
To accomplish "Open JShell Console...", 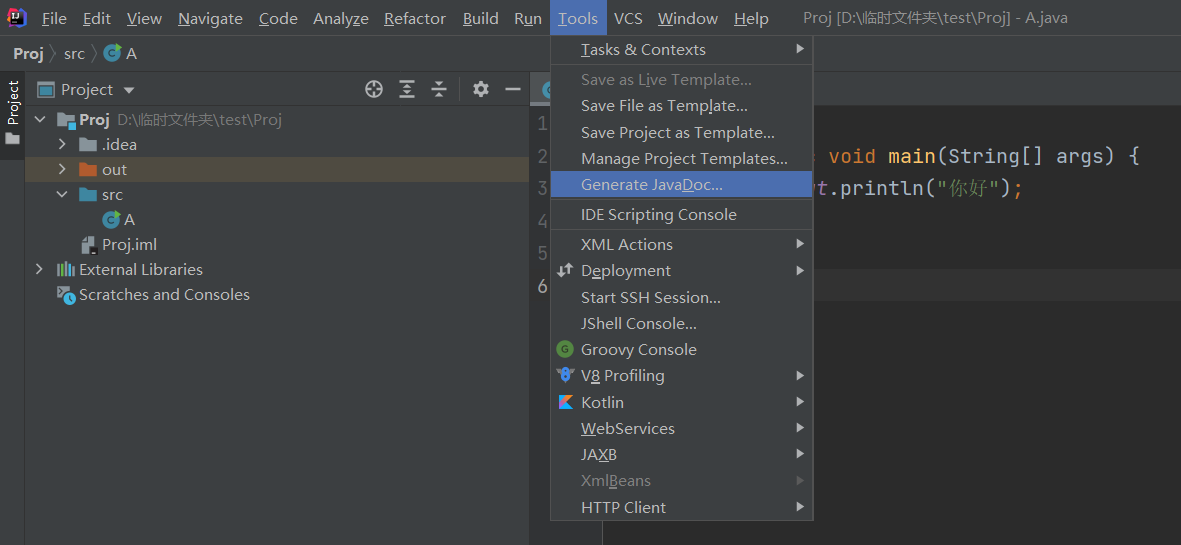I will tap(682, 324).
